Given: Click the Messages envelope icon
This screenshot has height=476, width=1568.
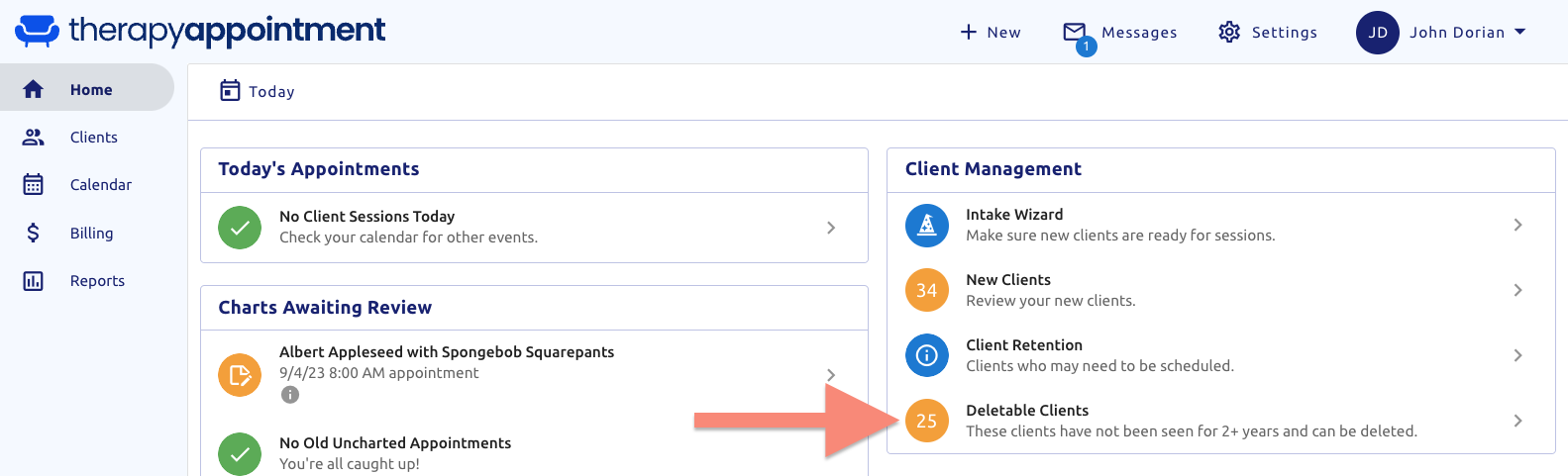Looking at the screenshot, I should pos(1074,32).
